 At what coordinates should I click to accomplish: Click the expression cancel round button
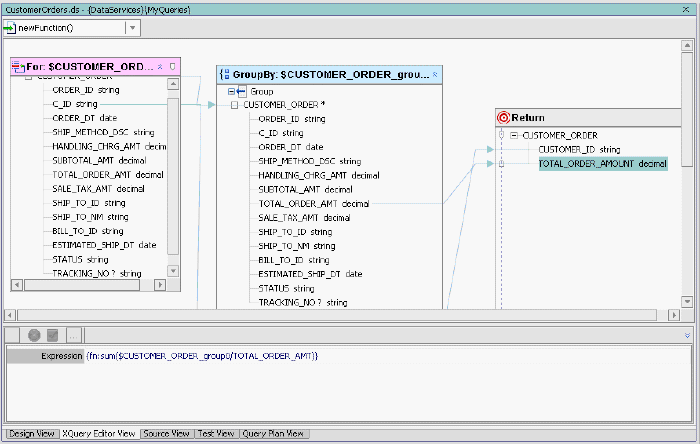[x=34, y=335]
